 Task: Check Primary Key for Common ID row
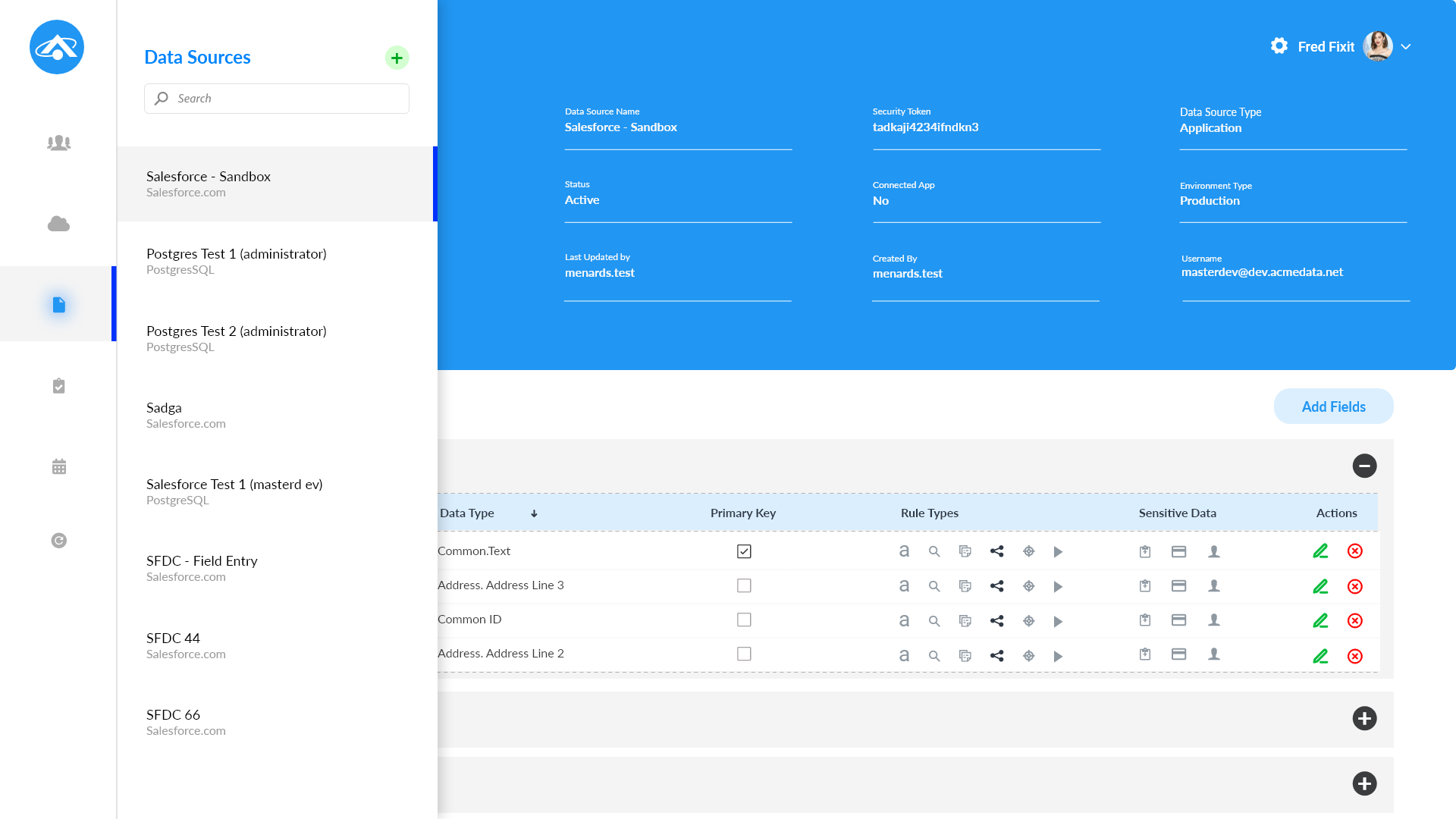click(744, 620)
